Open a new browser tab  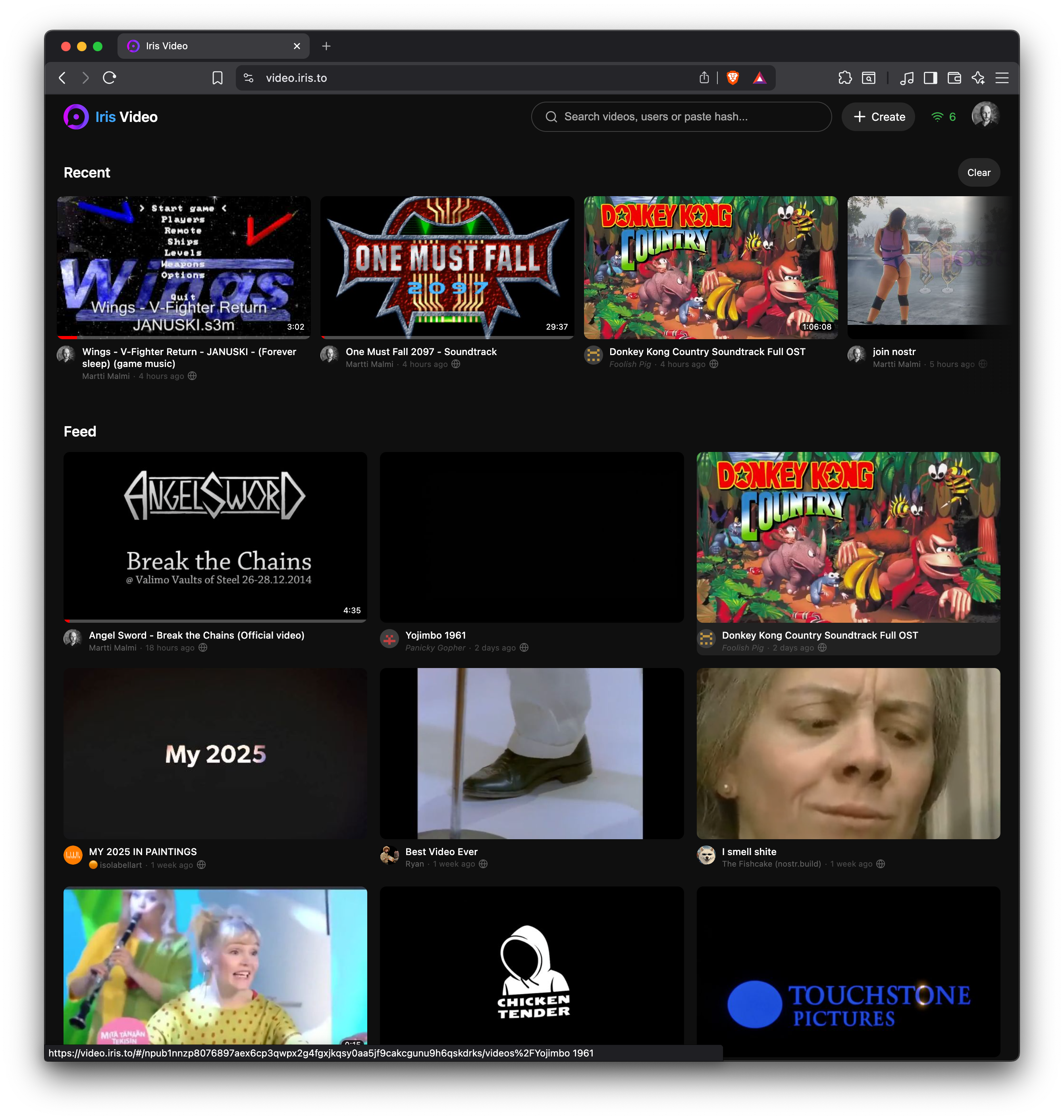(x=326, y=46)
